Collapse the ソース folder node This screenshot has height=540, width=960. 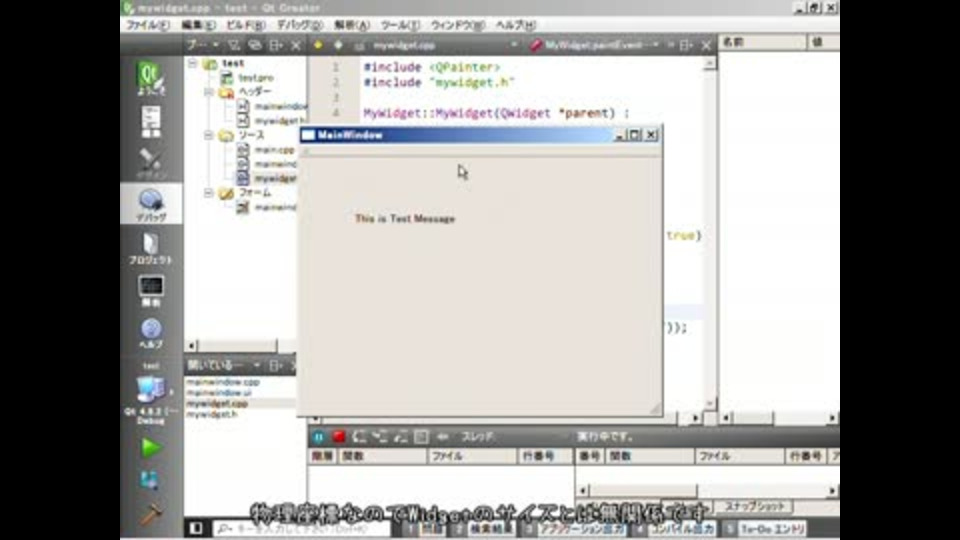(209, 135)
